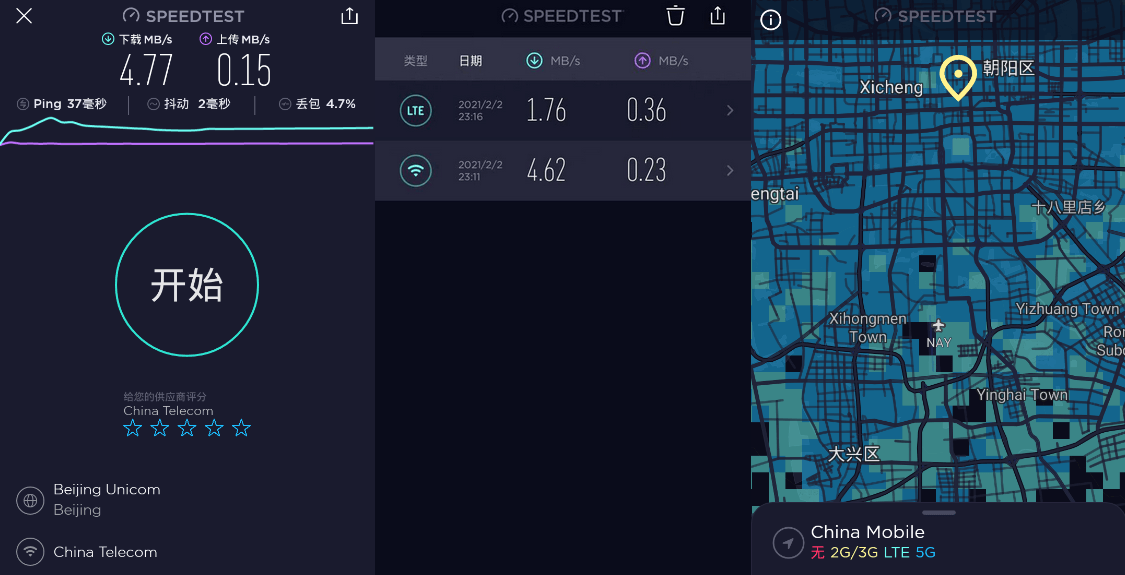Tap the 大兴区 label on the map
The height and width of the screenshot is (575, 1125).
pyautogui.click(x=853, y=454)
